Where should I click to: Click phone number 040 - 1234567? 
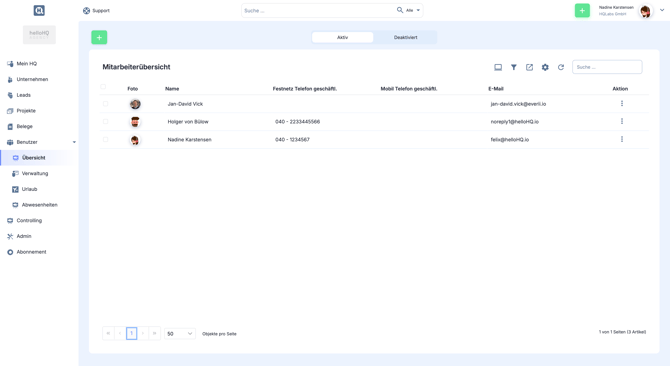(292, 140)
